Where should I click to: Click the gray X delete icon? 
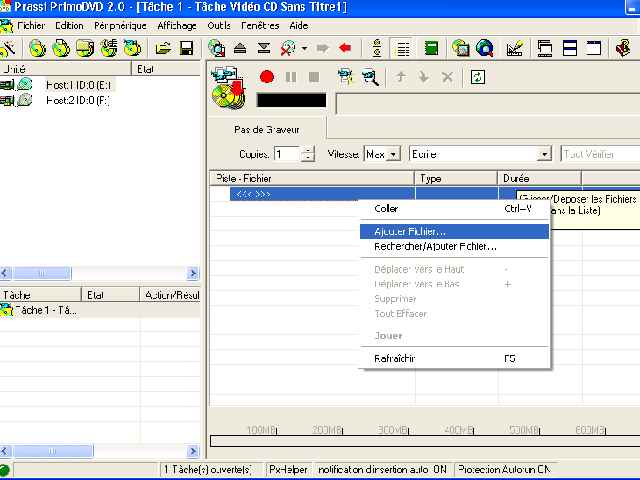[447, 77]
